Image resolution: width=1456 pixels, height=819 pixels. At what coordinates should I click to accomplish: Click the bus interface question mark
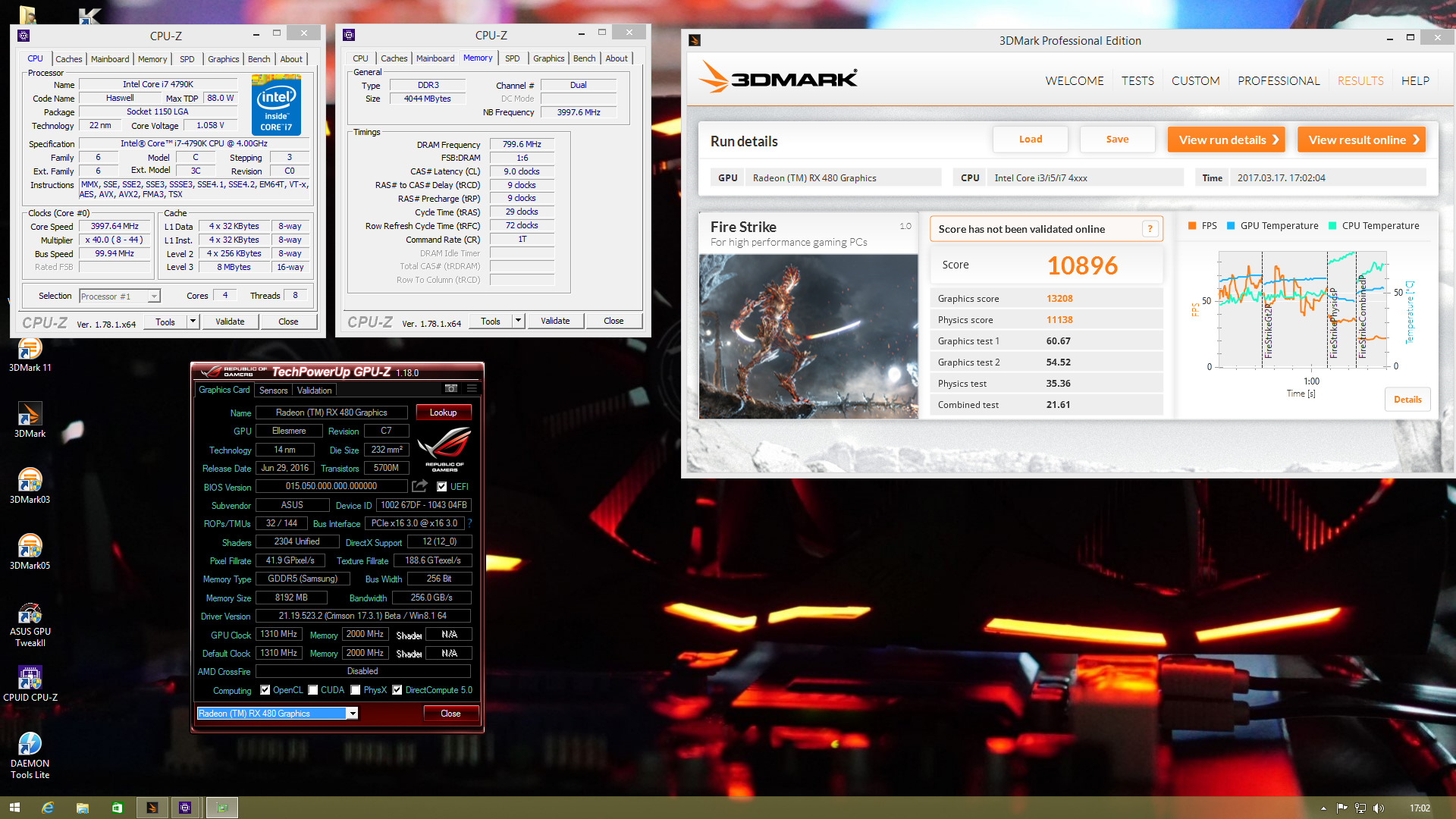click(x=470, y=523)
